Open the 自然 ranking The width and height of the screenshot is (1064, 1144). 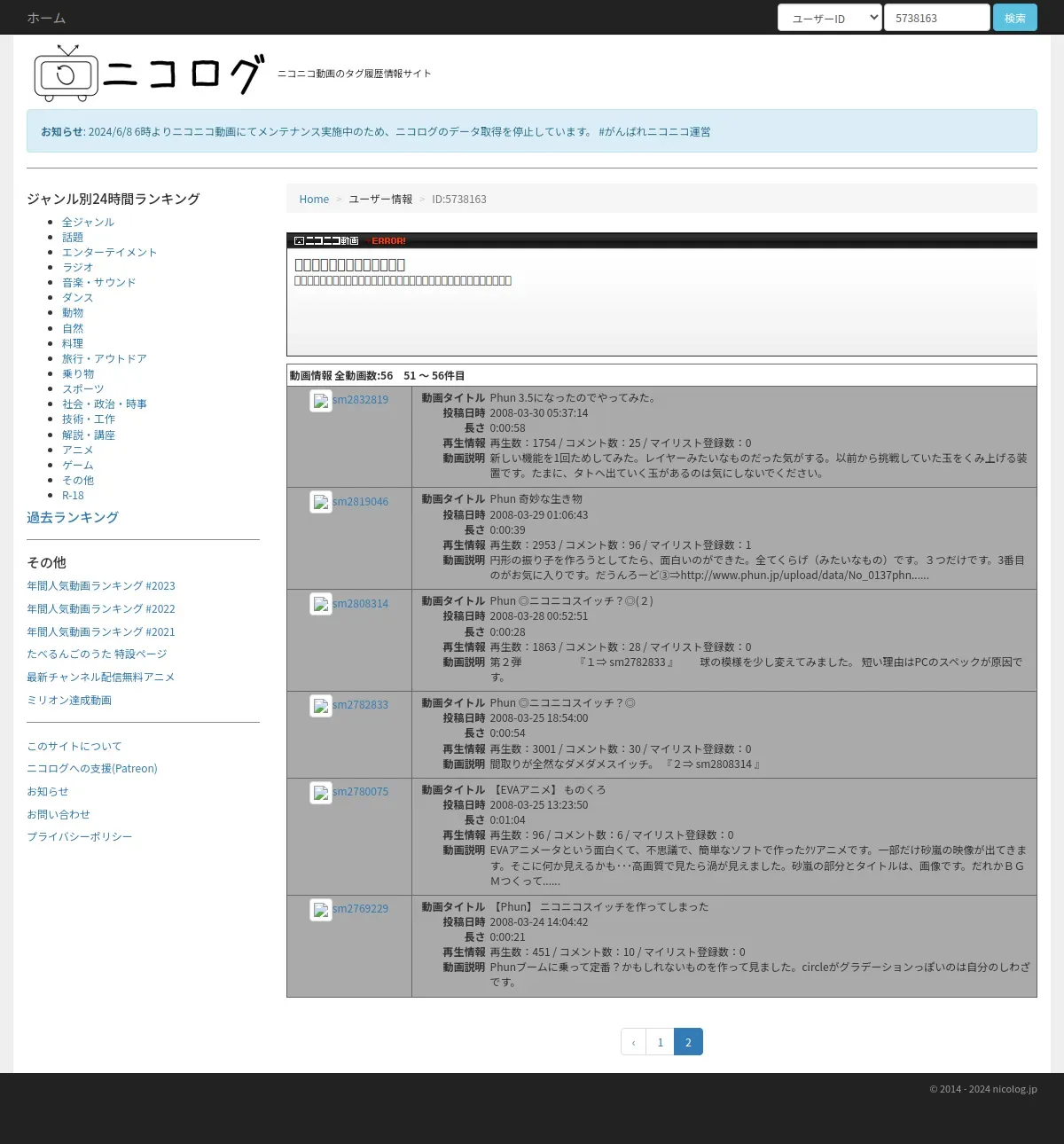pyautogui.click(x=73, y=328)
